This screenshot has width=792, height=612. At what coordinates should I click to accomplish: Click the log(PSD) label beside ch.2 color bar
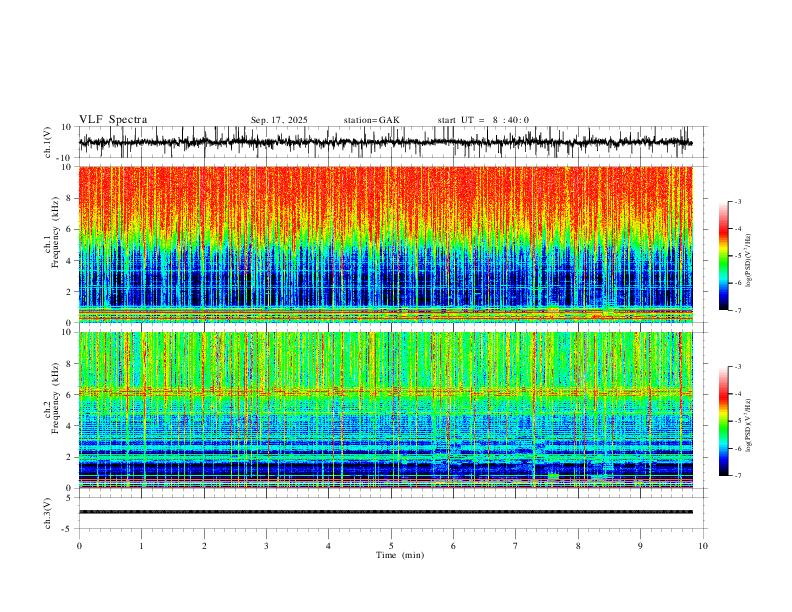click(748, 425)
